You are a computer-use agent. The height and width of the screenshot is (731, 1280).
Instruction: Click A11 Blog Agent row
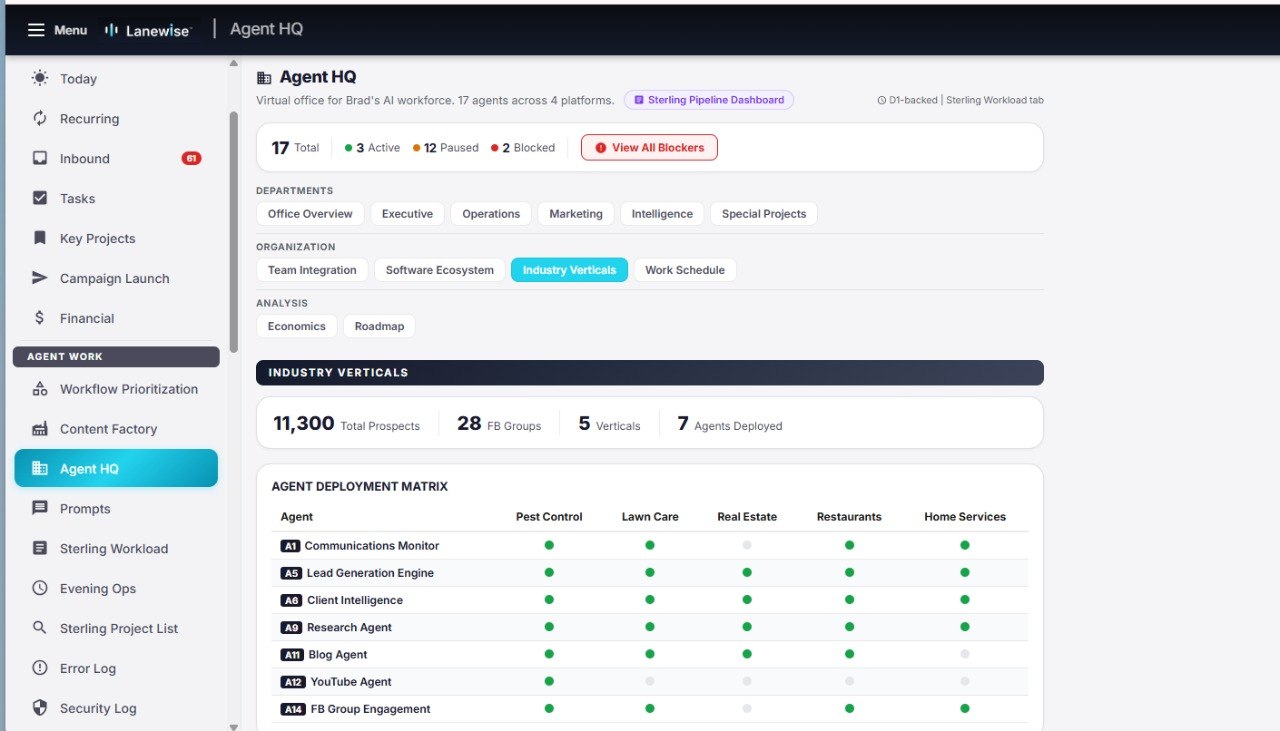pyautogui.click(x=650, y=654)
